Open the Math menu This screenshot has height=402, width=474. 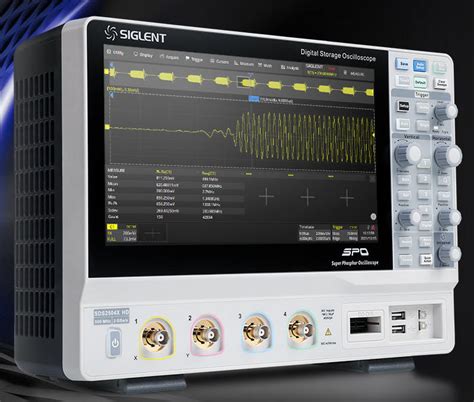(x=265, y=65)
